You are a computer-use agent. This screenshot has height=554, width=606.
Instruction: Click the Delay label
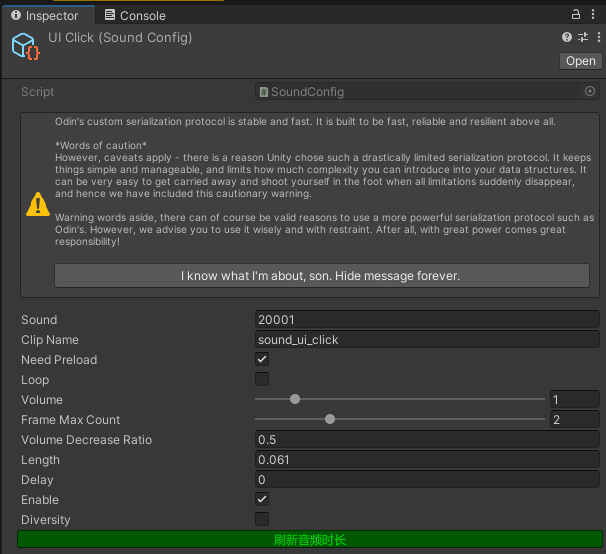tap(37, 480)
